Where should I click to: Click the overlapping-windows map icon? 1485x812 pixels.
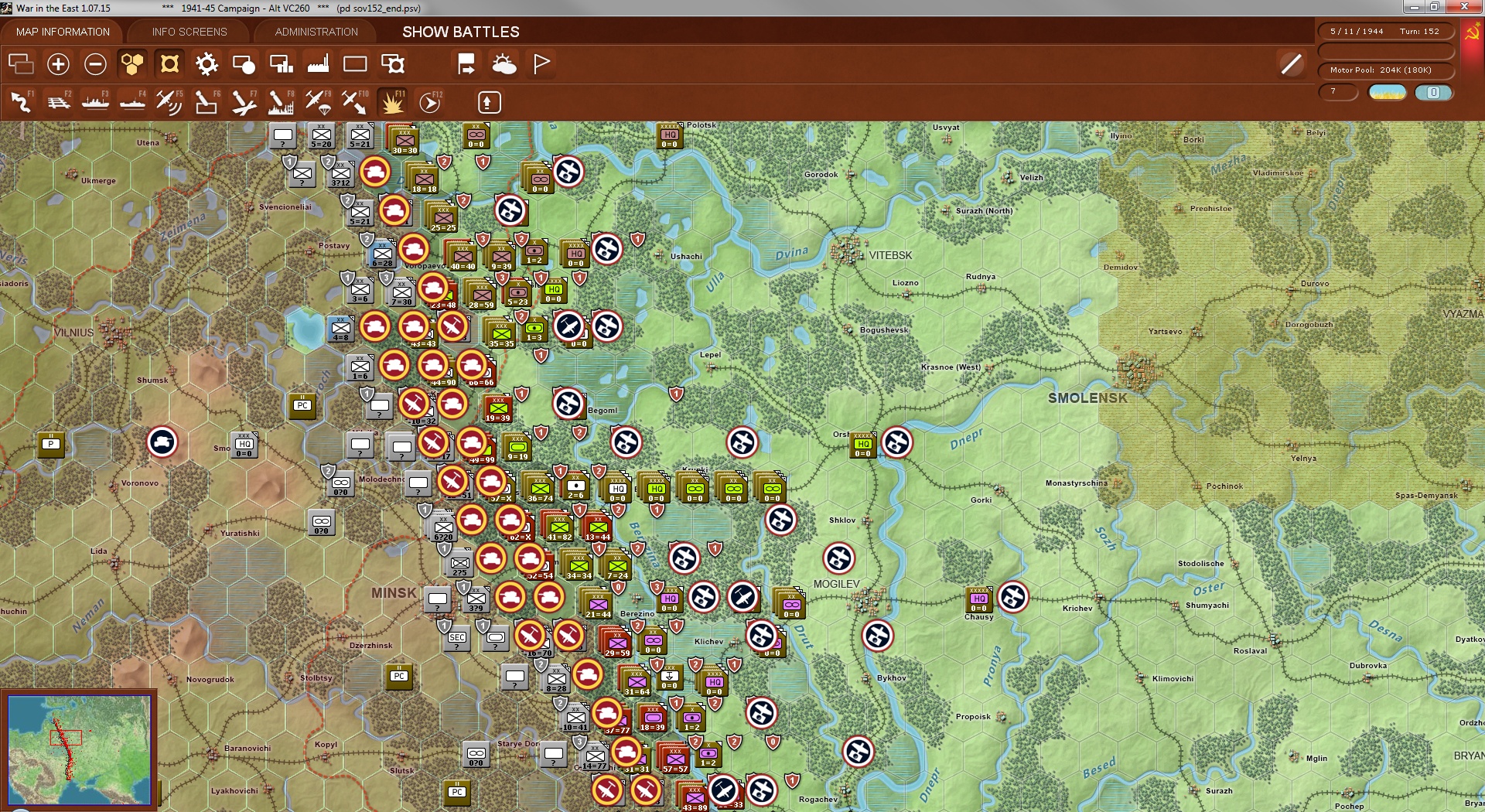[x=21, y=64]
